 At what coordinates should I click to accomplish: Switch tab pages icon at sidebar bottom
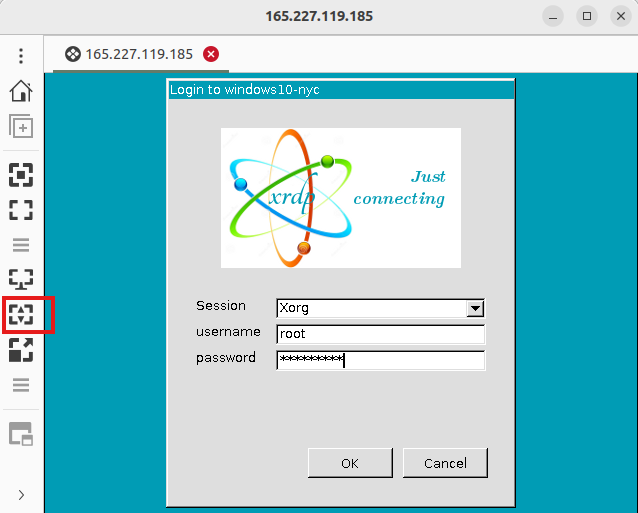coord(21,434)
